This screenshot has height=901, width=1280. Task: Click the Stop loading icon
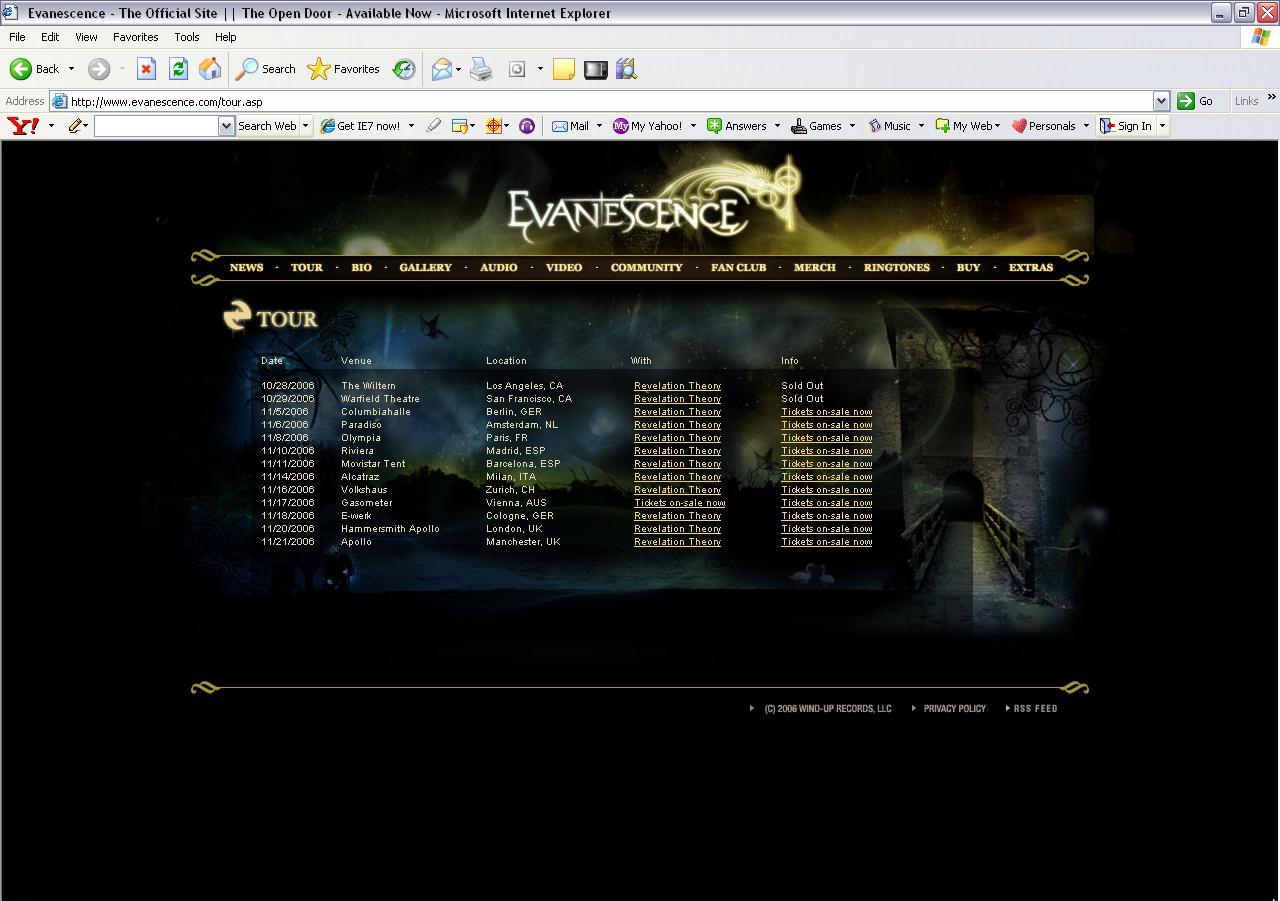point(146,69)
